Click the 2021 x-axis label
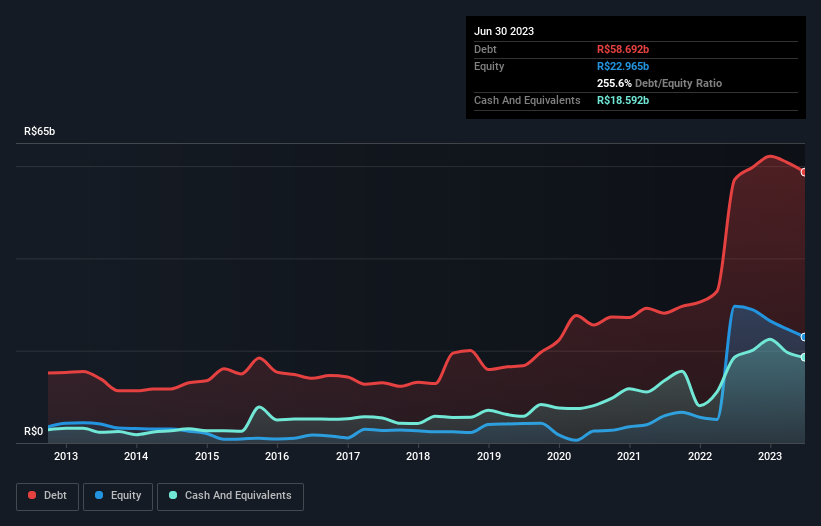This screenshot has width=821, height=526. [x=630, y=457]
